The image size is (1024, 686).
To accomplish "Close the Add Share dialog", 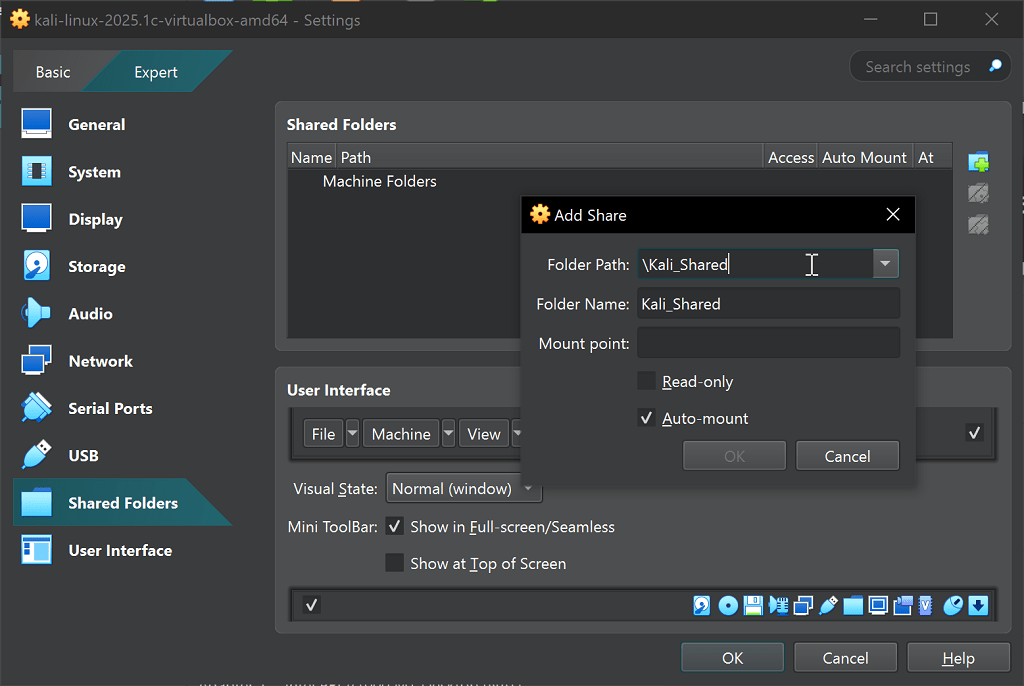I will point(893,214).
